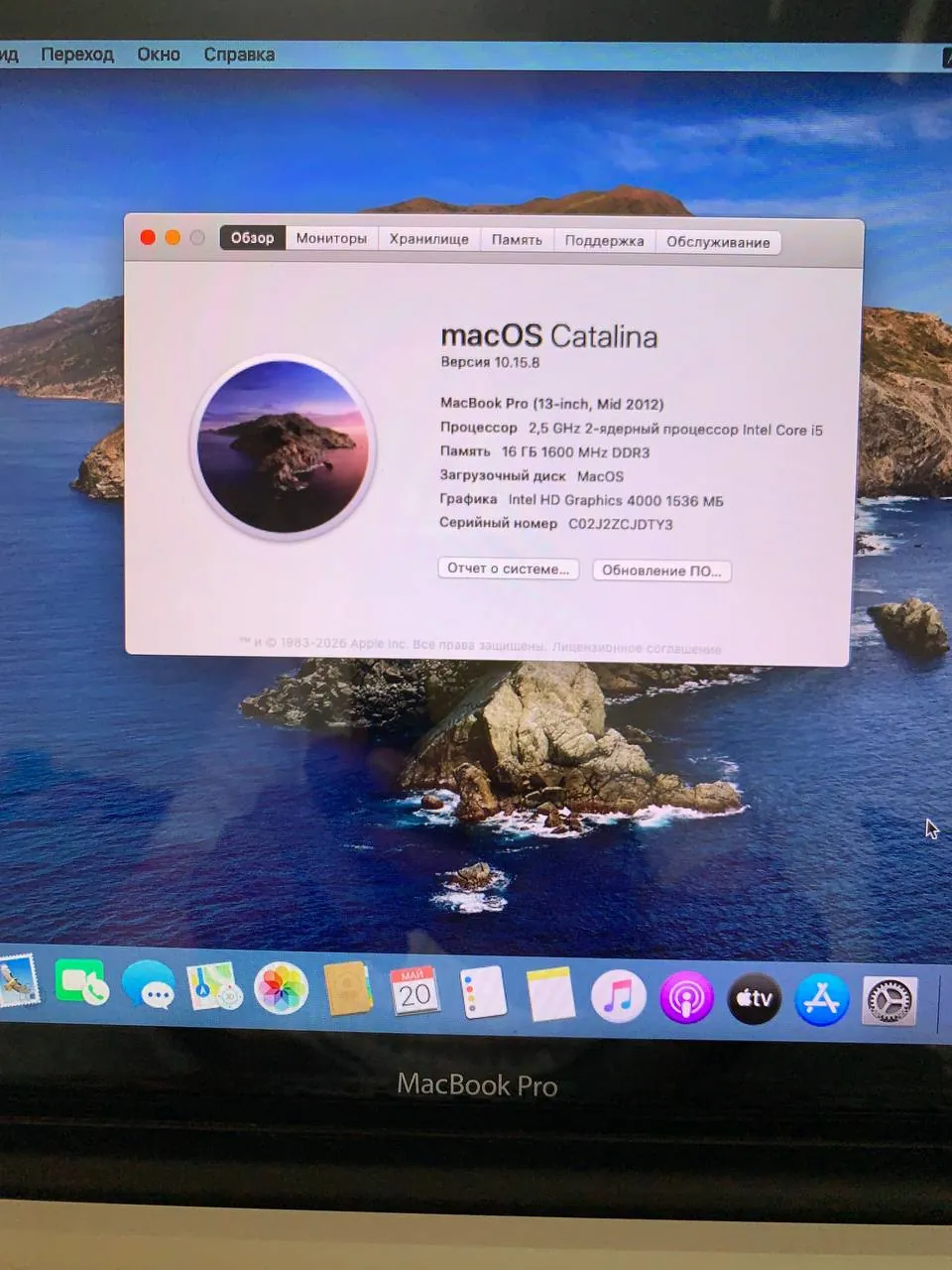This screenshot has width=952, height=1270.
Task: Open the Память tab
Action: [x=517, y=240]
